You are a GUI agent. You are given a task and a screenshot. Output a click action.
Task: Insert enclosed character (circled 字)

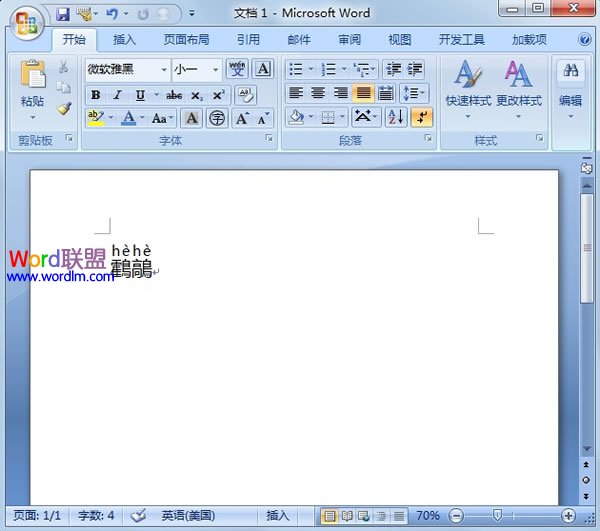click(x=217, y=118)
